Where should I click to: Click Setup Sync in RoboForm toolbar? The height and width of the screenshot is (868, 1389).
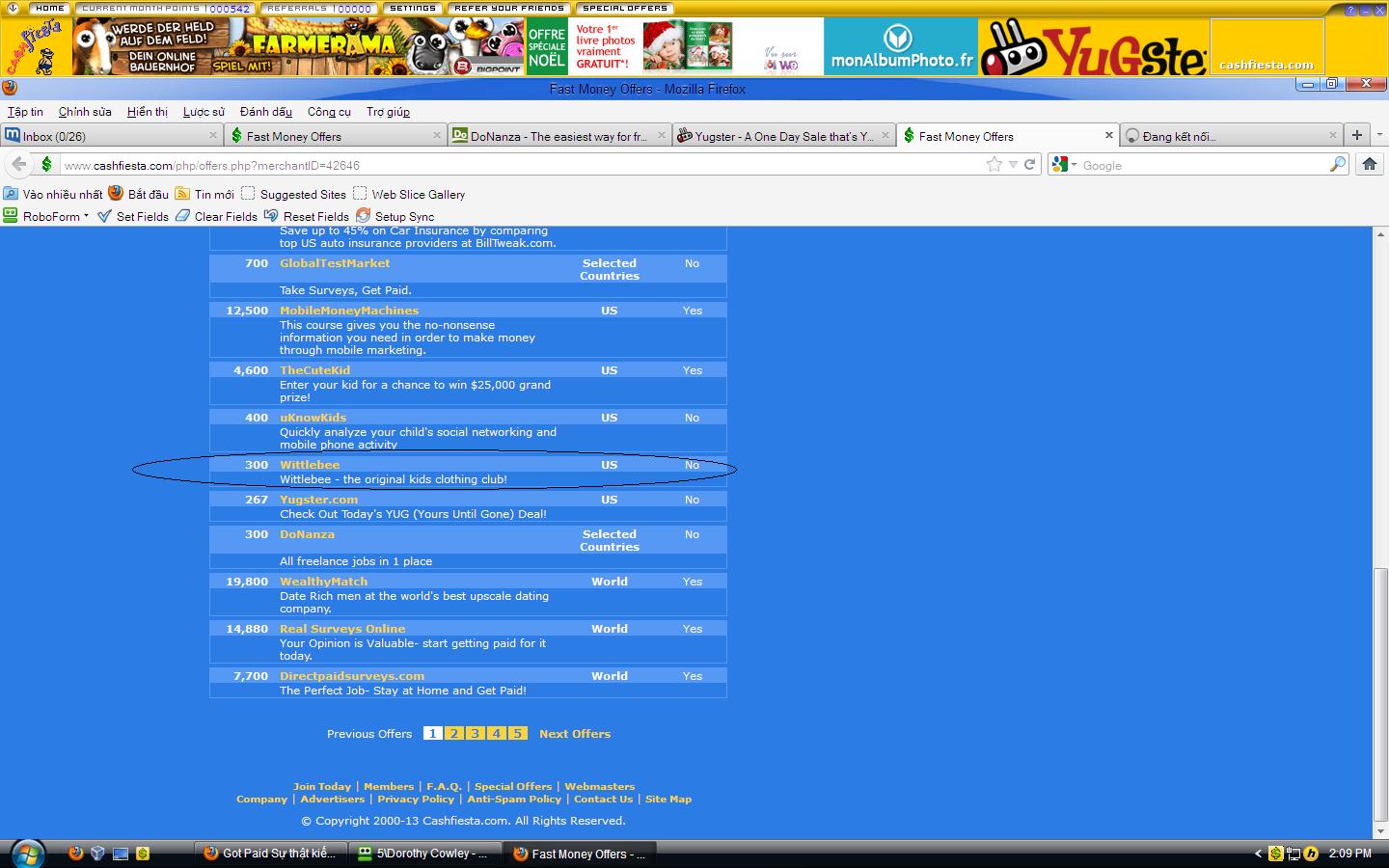point(395,216)
